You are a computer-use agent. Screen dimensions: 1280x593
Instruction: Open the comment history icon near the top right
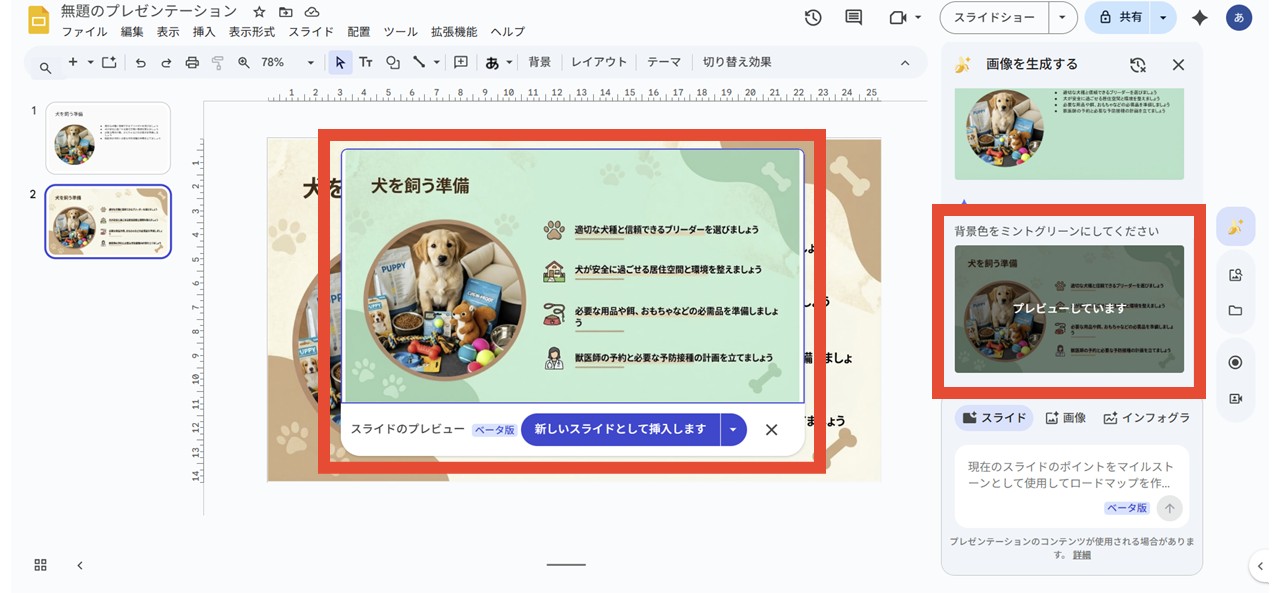point(853,17)
